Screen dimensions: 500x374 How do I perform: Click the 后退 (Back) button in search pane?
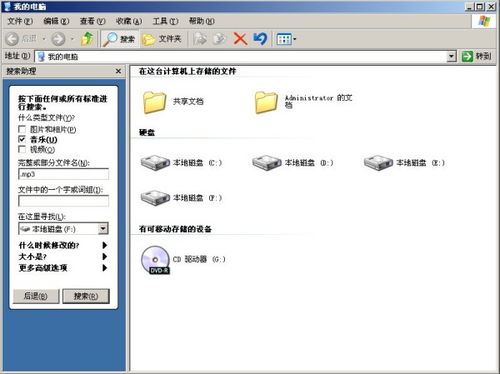click(36, 296)
